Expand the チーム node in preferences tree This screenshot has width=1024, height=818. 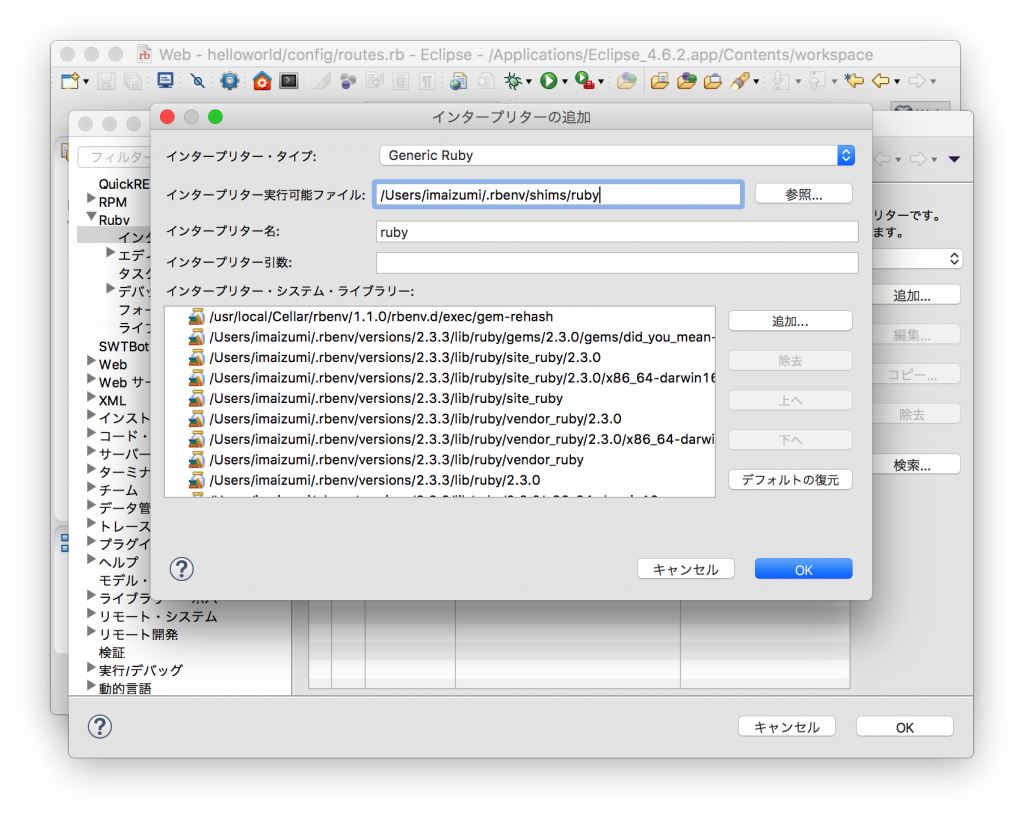(x=91, y=487)
